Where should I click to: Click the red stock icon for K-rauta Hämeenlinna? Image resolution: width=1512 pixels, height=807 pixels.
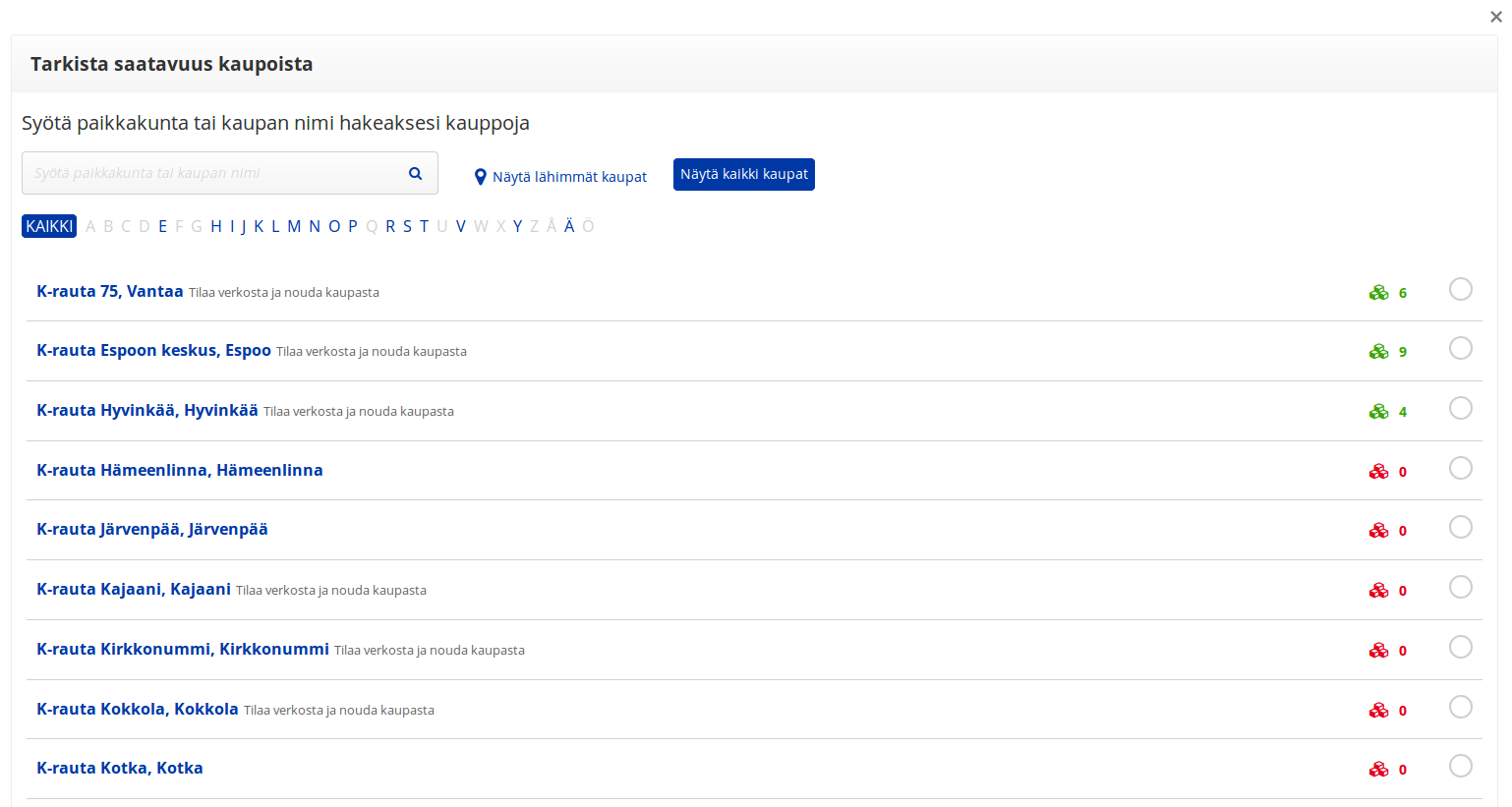click(1378, 472)
